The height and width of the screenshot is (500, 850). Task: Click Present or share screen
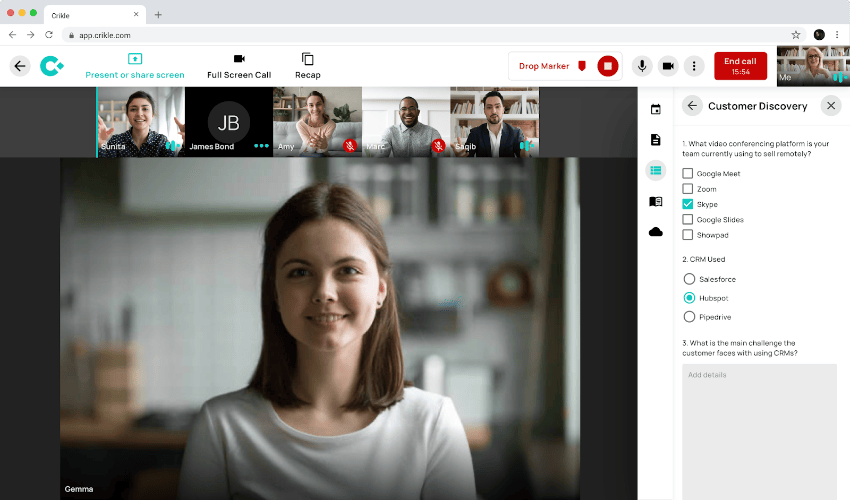[135, 66]
